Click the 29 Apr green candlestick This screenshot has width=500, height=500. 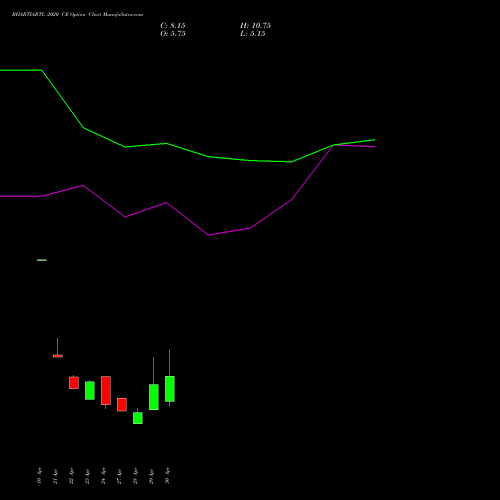(154, 397)
